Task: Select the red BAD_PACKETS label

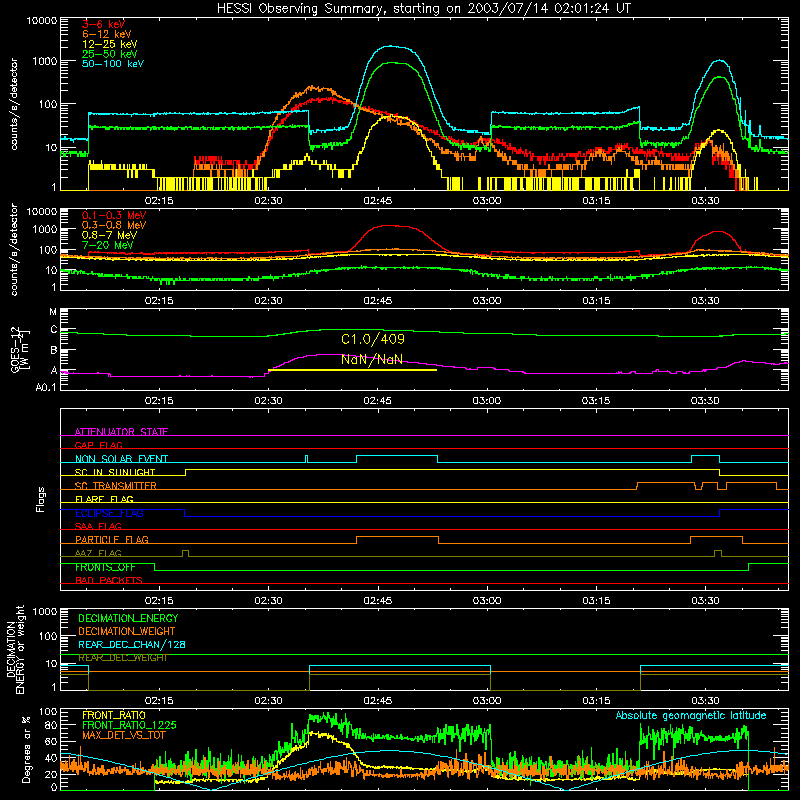Action: coord(109,580)
